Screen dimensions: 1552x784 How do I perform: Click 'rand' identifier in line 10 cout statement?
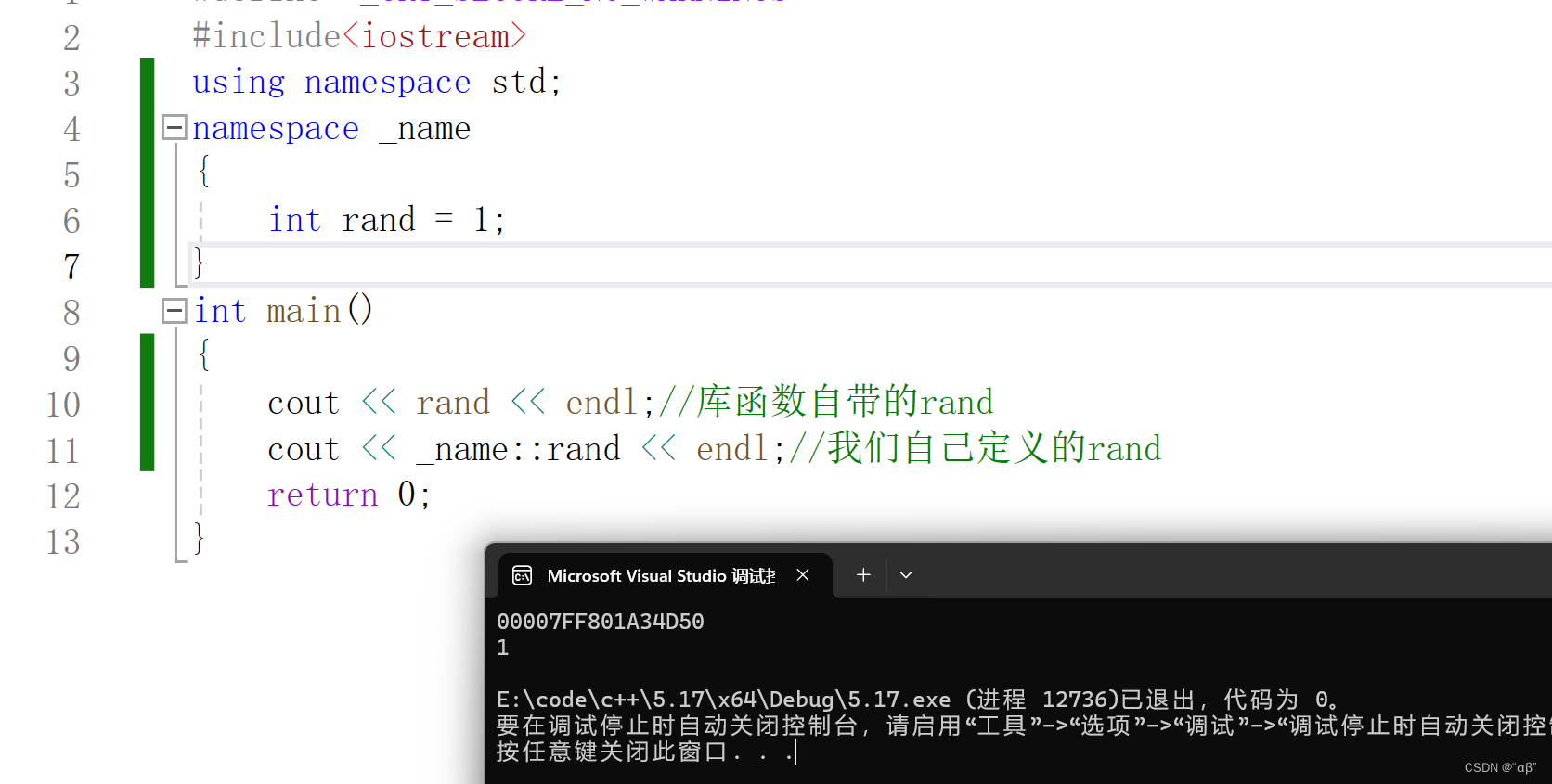click(452, 404)
